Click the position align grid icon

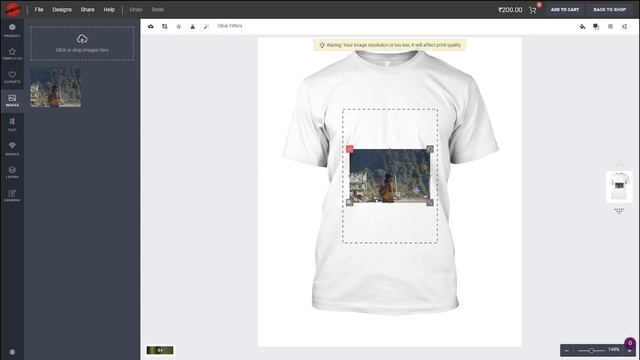pyautogui.click(x=610, y=27)
